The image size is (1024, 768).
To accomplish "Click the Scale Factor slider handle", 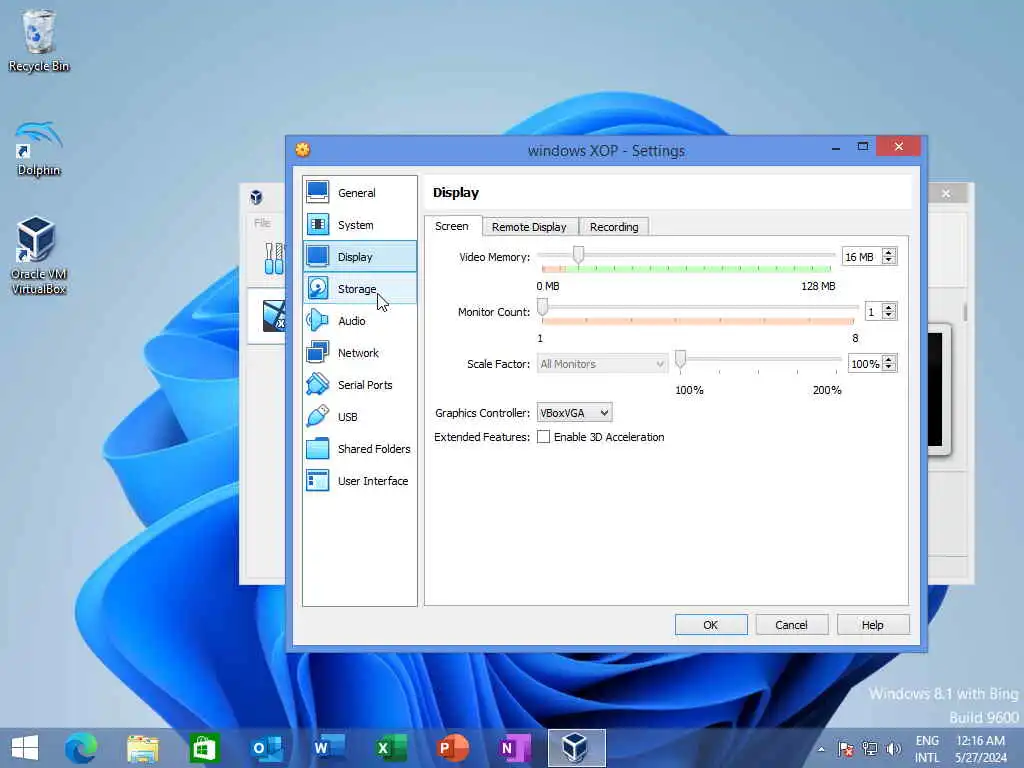I will tap(680, 359).
